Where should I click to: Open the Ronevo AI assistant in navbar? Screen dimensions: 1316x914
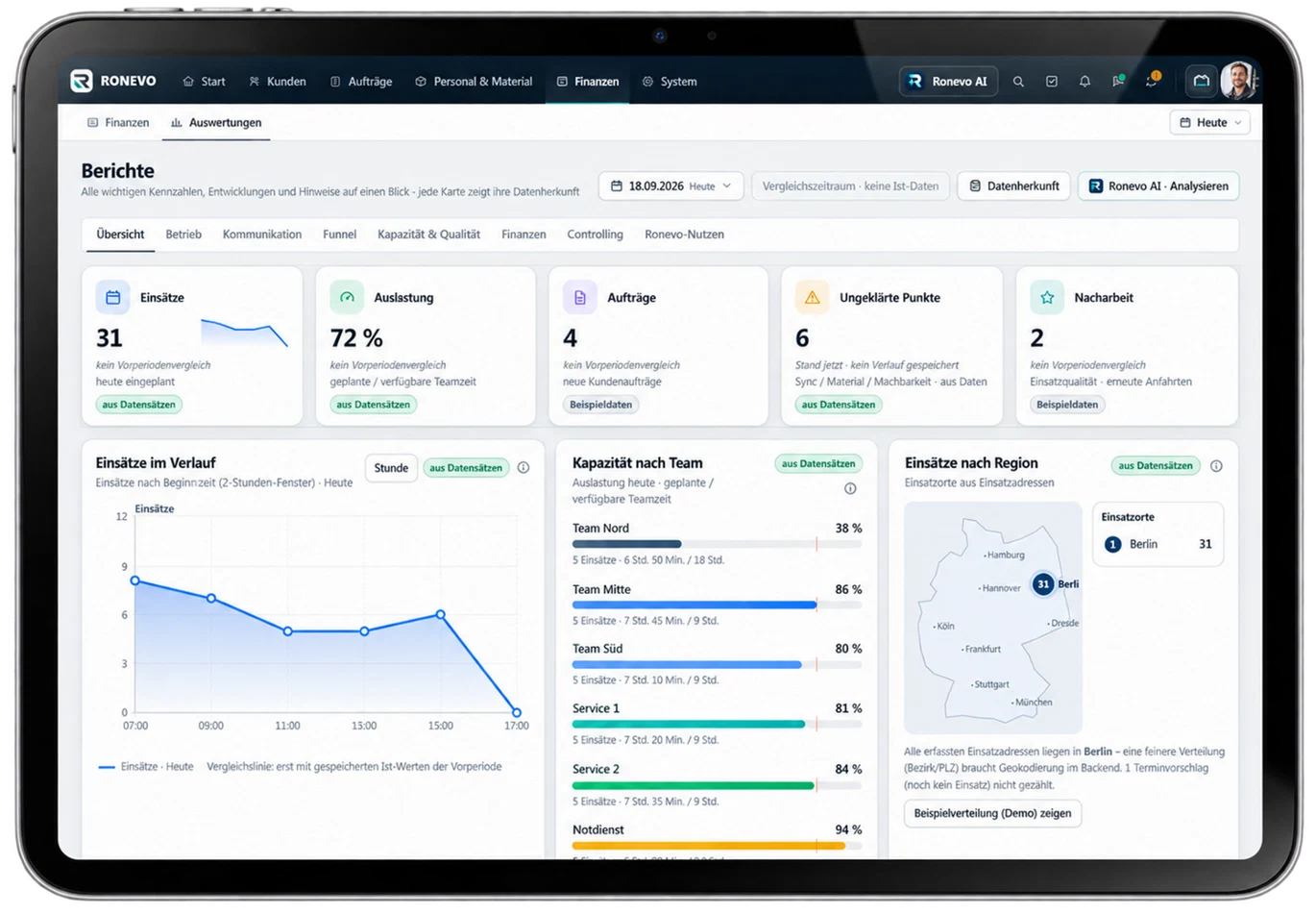tap(948, 82)
